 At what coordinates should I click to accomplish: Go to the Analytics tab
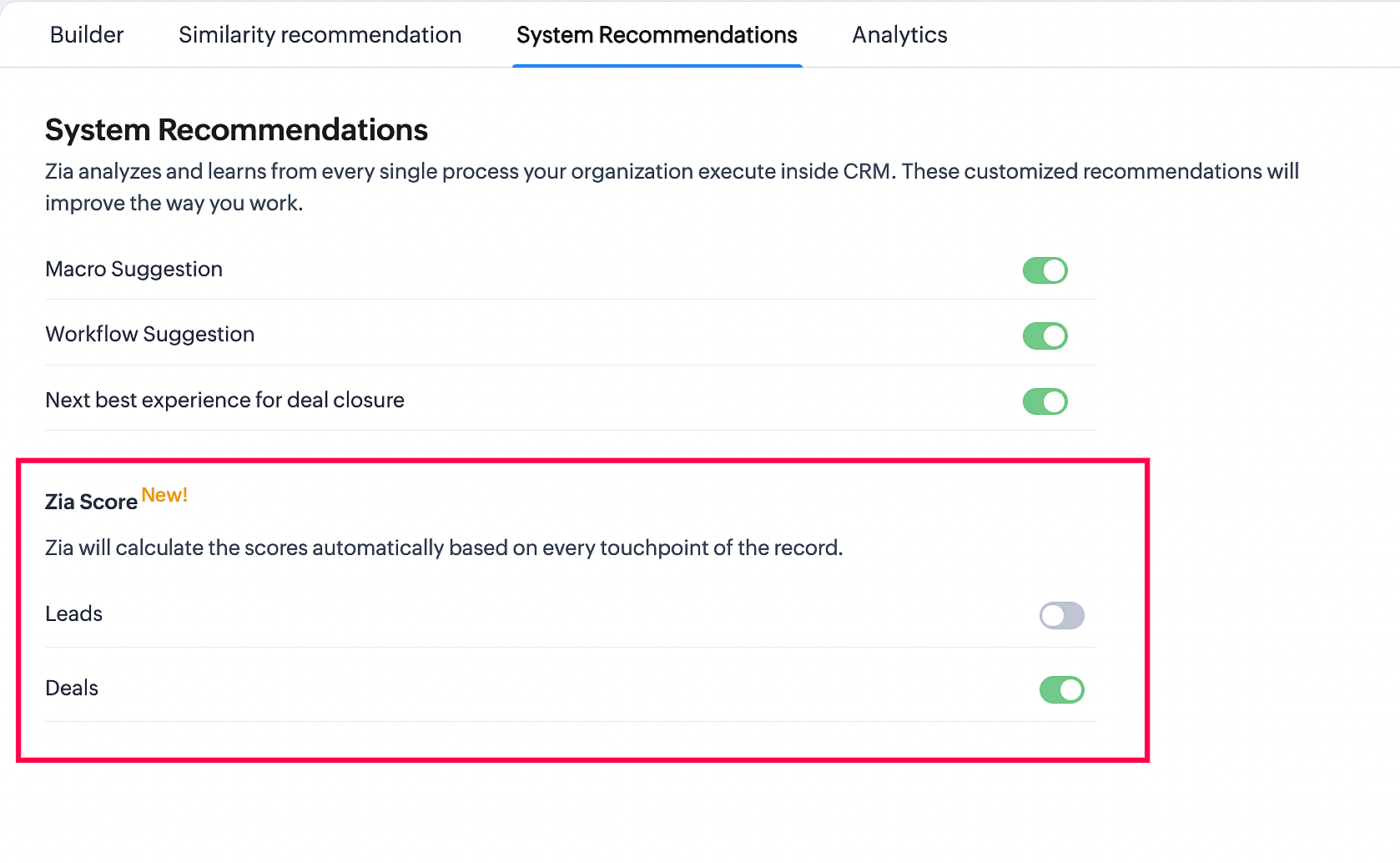[899, 35]
